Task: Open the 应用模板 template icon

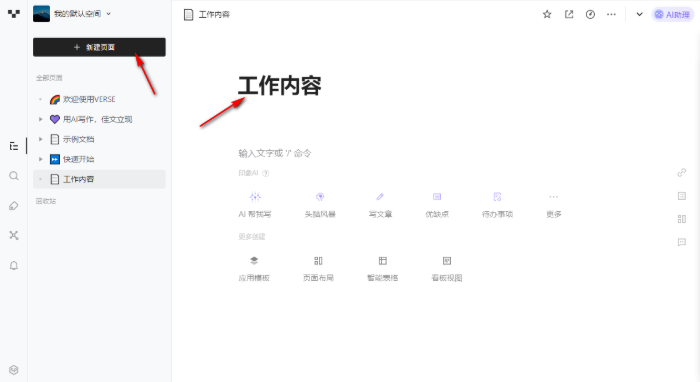Action: tap(254, 261)
